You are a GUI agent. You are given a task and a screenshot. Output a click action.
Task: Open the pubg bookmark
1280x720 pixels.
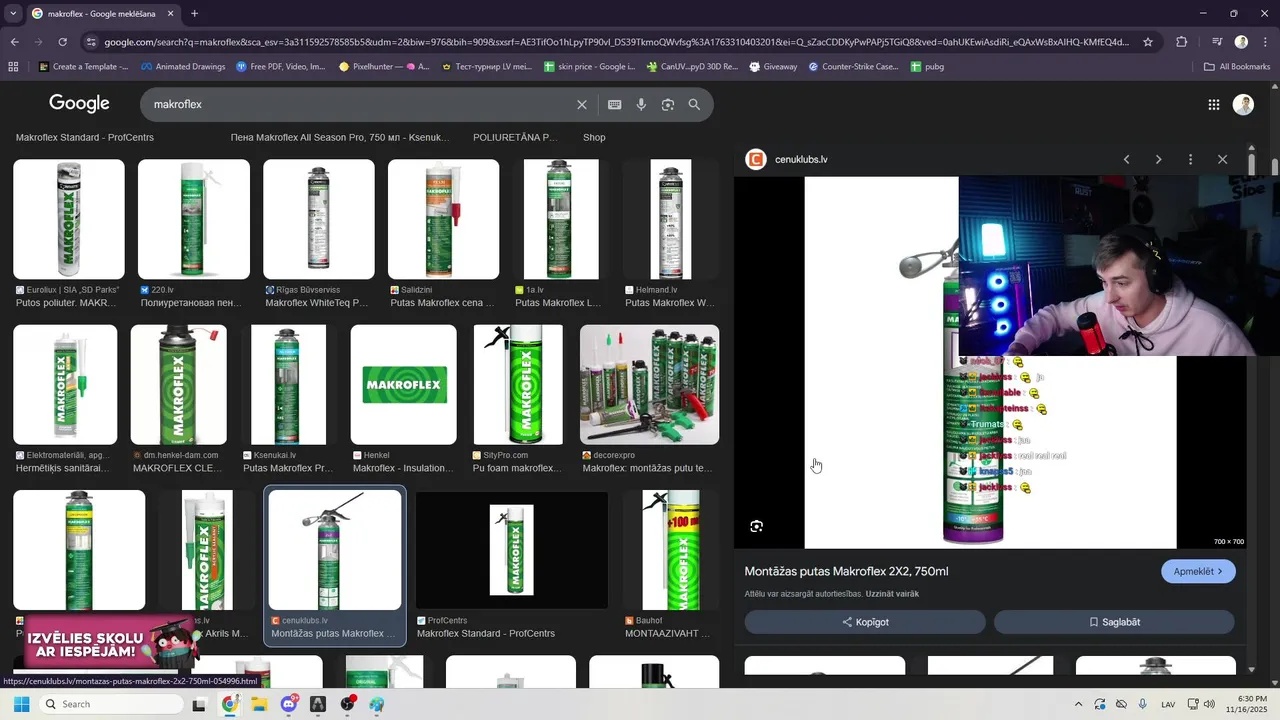tap(927, 67)
